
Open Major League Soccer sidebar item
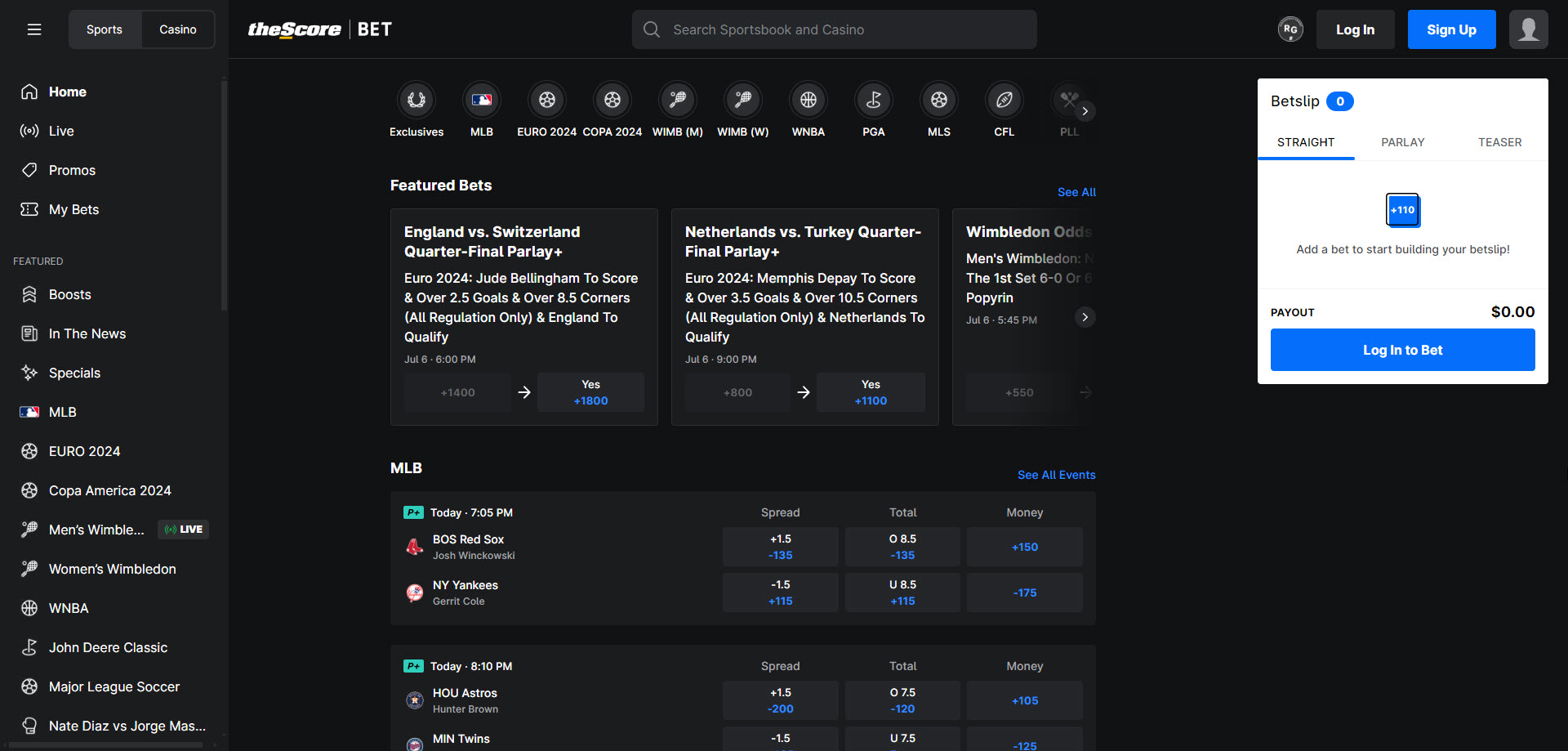[x=110, y=686]
